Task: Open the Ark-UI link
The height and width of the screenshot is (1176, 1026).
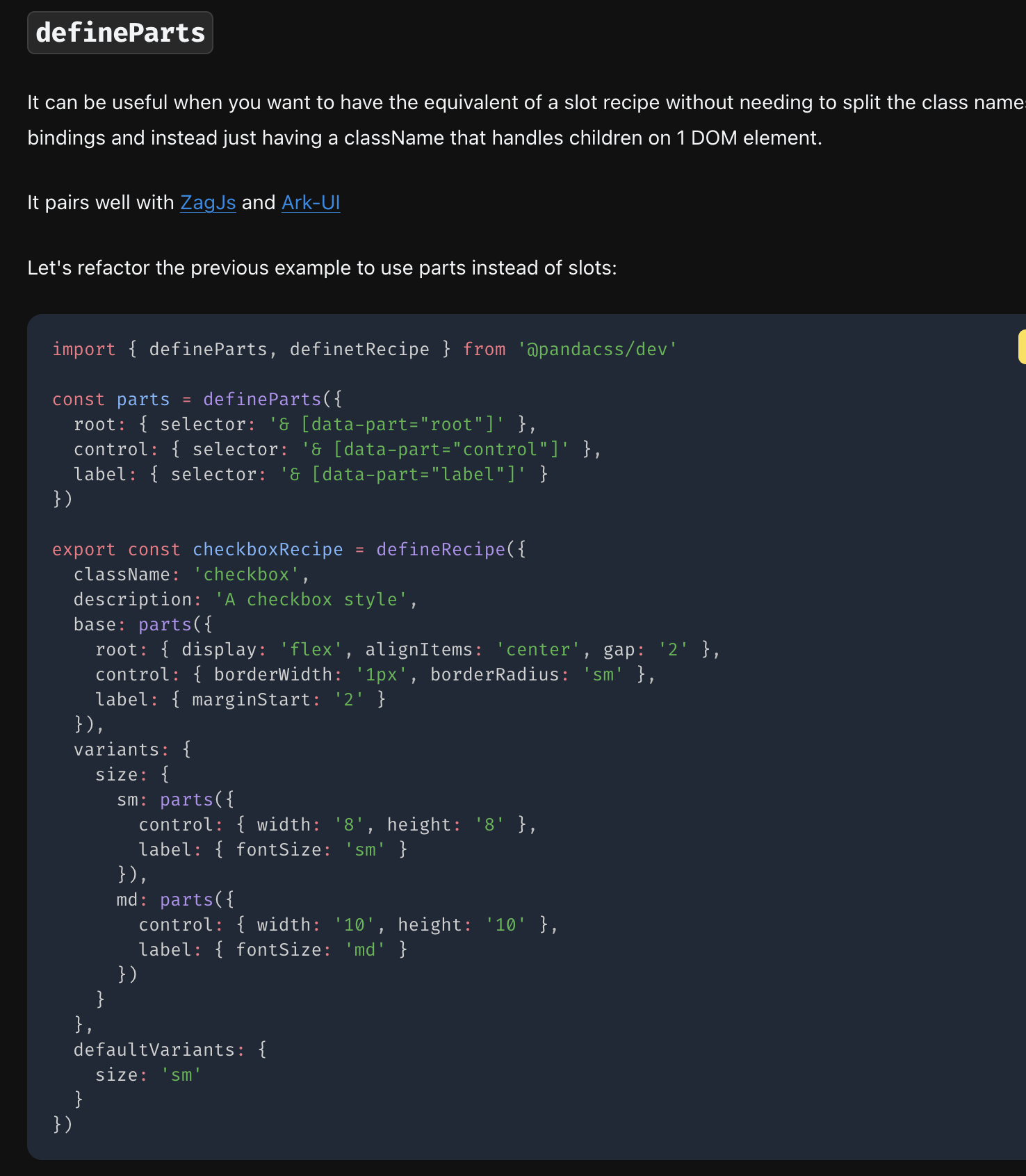Action: point(311,202)
